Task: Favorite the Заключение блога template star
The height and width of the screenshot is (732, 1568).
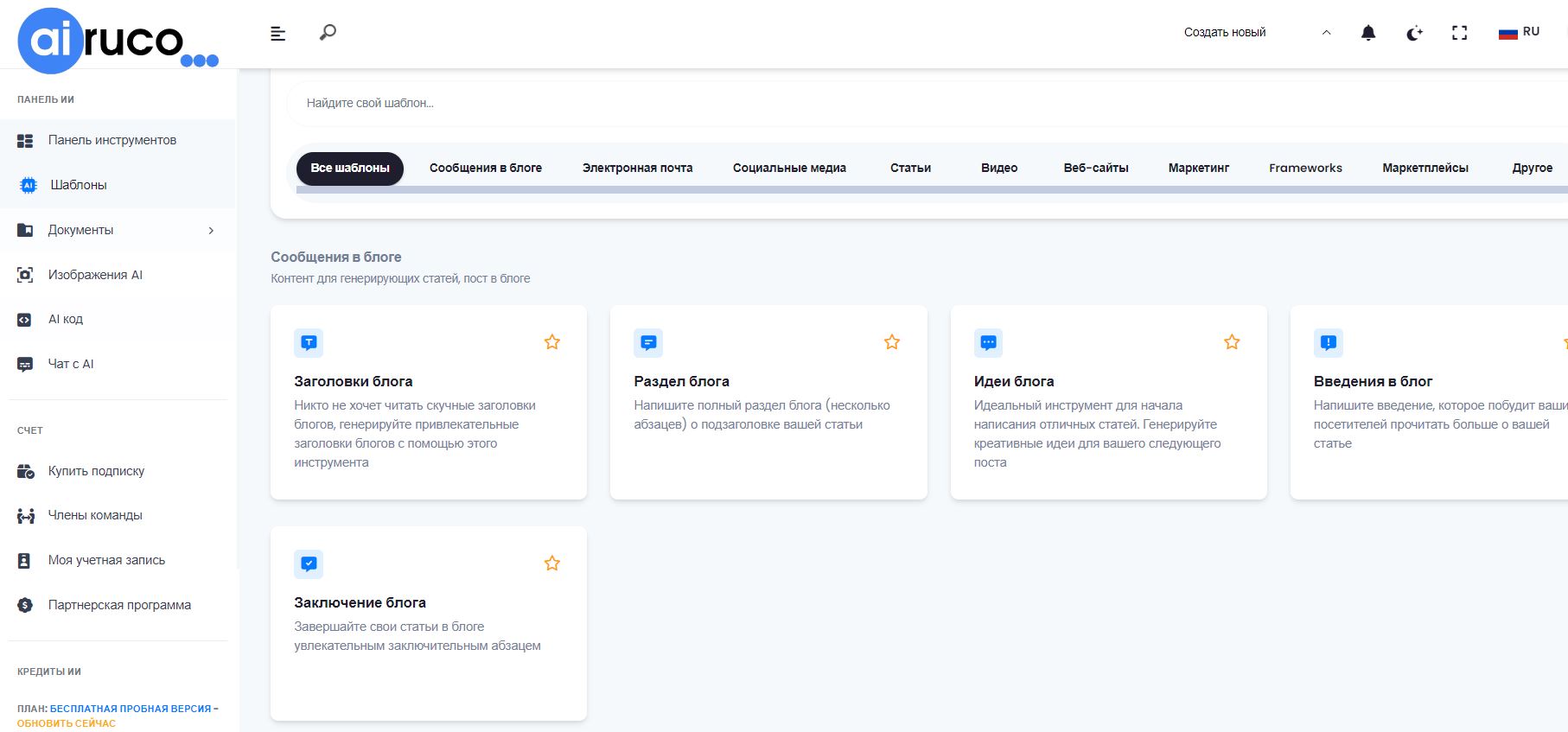Action: coord(552,563)
